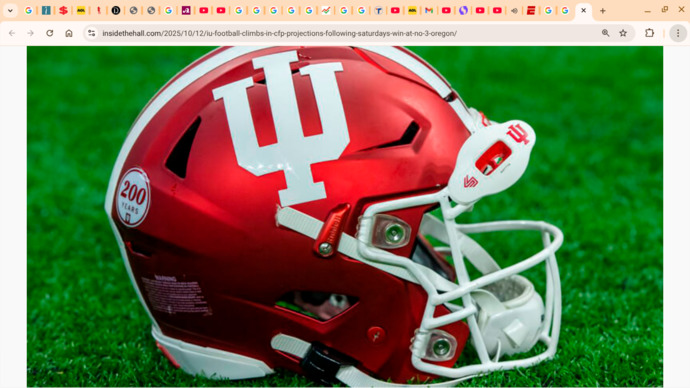Screen dimensions: 690x388
Task: Switch to YouTube tab right of Gmail
Action: click(x=446, y=11)
